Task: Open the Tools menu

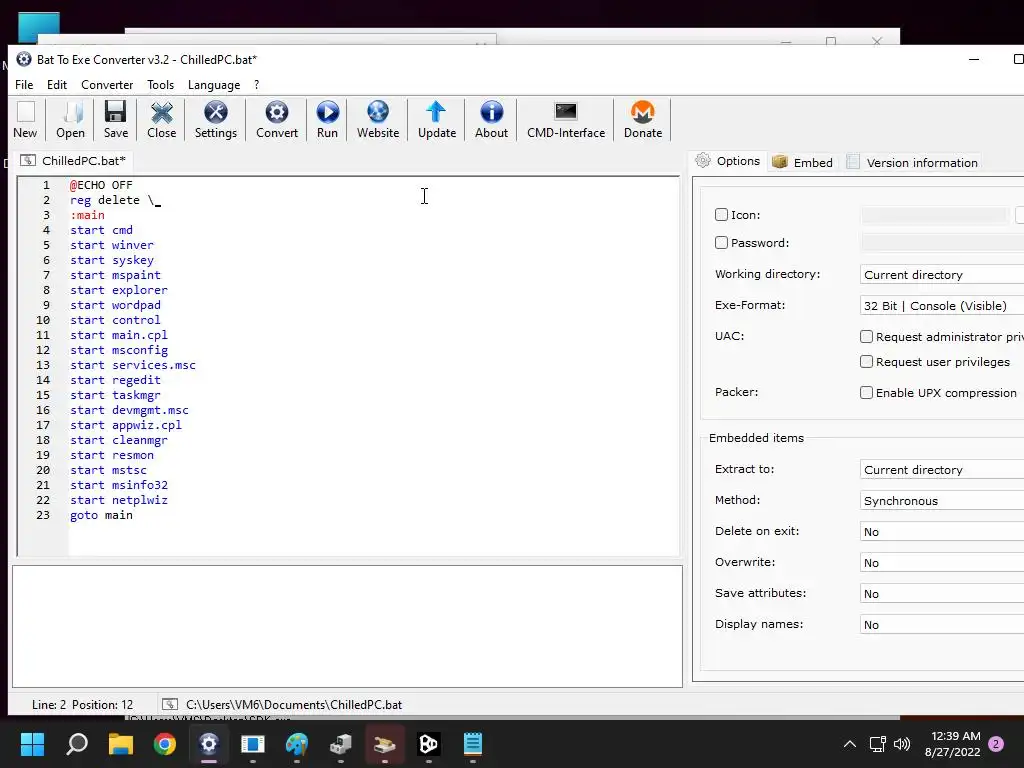Action: [x=161, y=85]
